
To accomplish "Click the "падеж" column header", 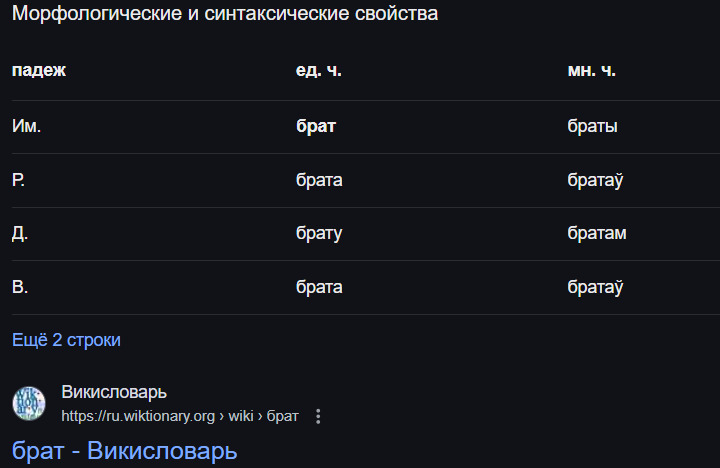I will tap(39, 71).
